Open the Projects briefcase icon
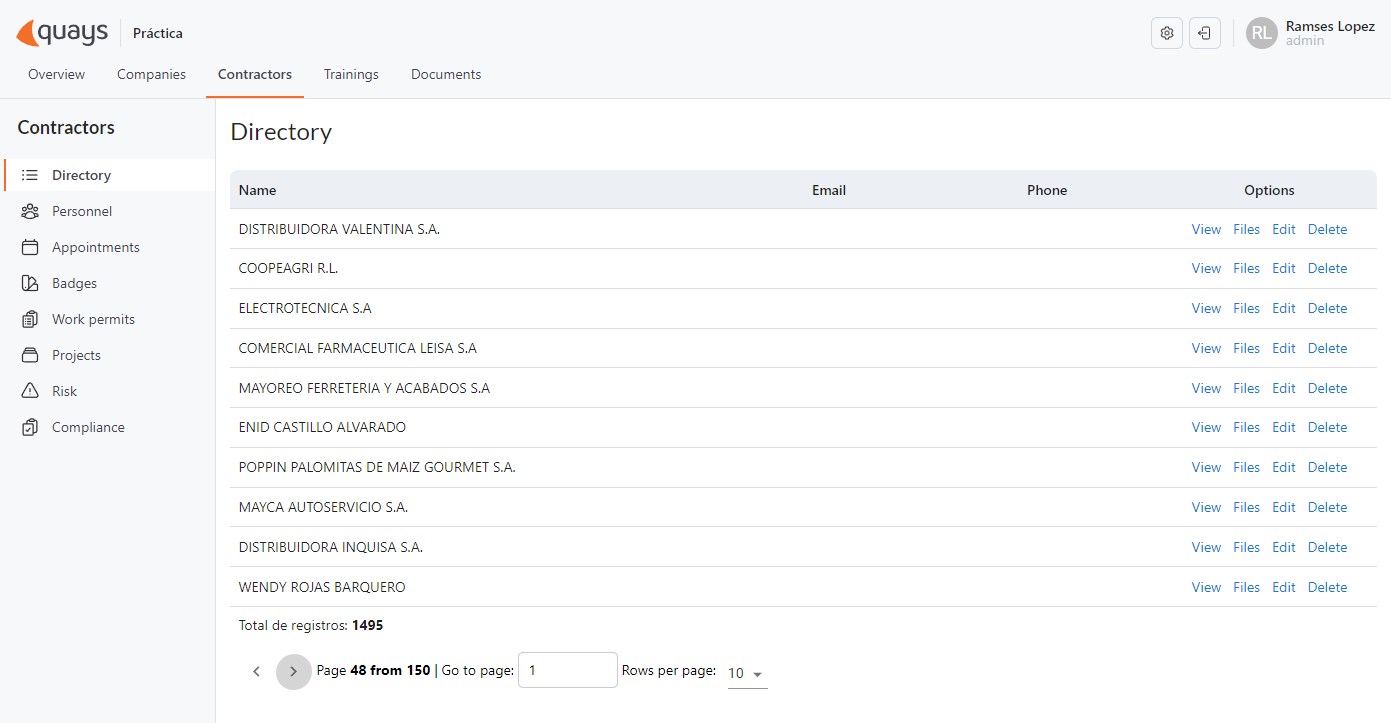 (30, 355)
